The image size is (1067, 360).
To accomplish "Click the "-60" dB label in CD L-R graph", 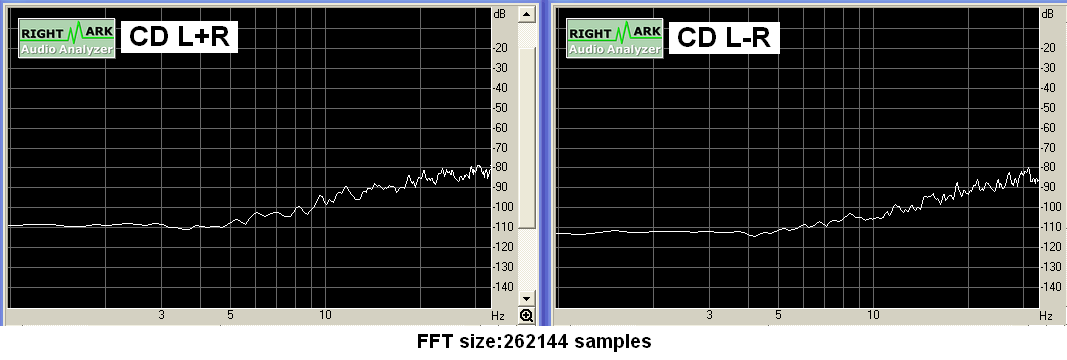I will coord(1050,127).
